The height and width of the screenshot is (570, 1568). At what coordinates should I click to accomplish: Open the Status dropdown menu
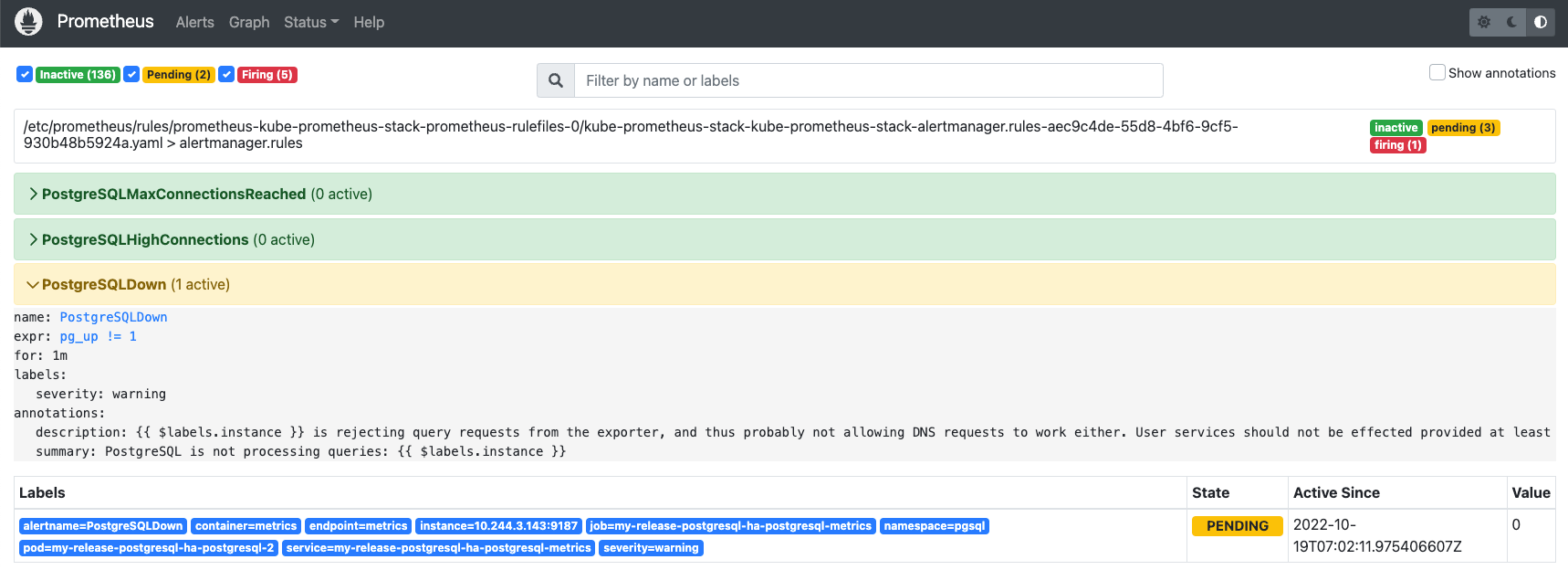point(311,22)
